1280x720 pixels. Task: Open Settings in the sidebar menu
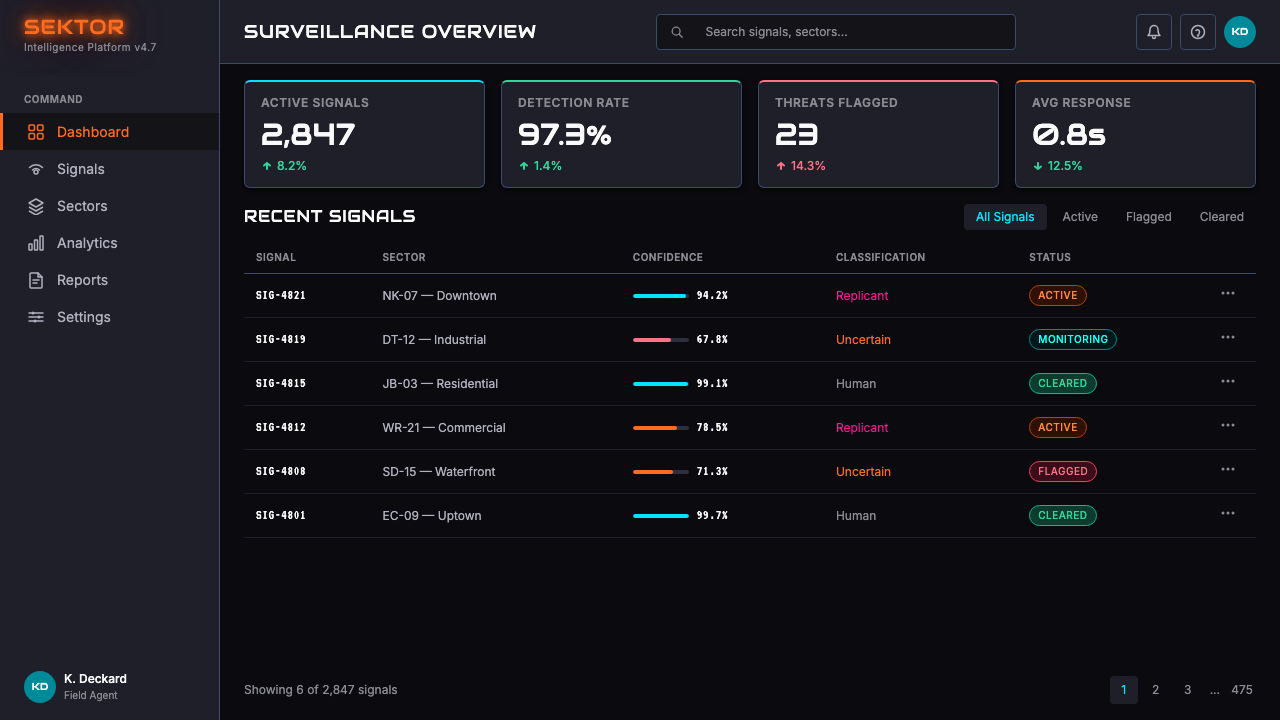click(x=110, y=317)
